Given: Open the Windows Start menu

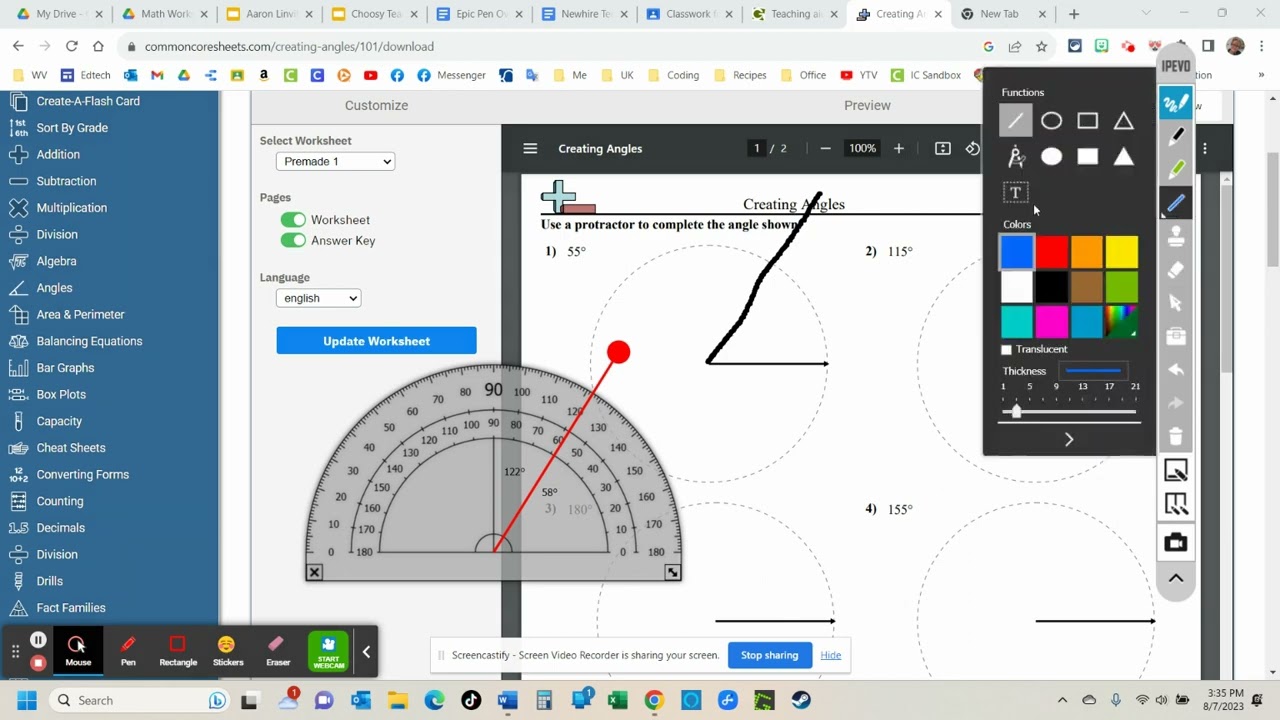Looking at the screenshot, I should pyautogui.click(x=26, y=700).
